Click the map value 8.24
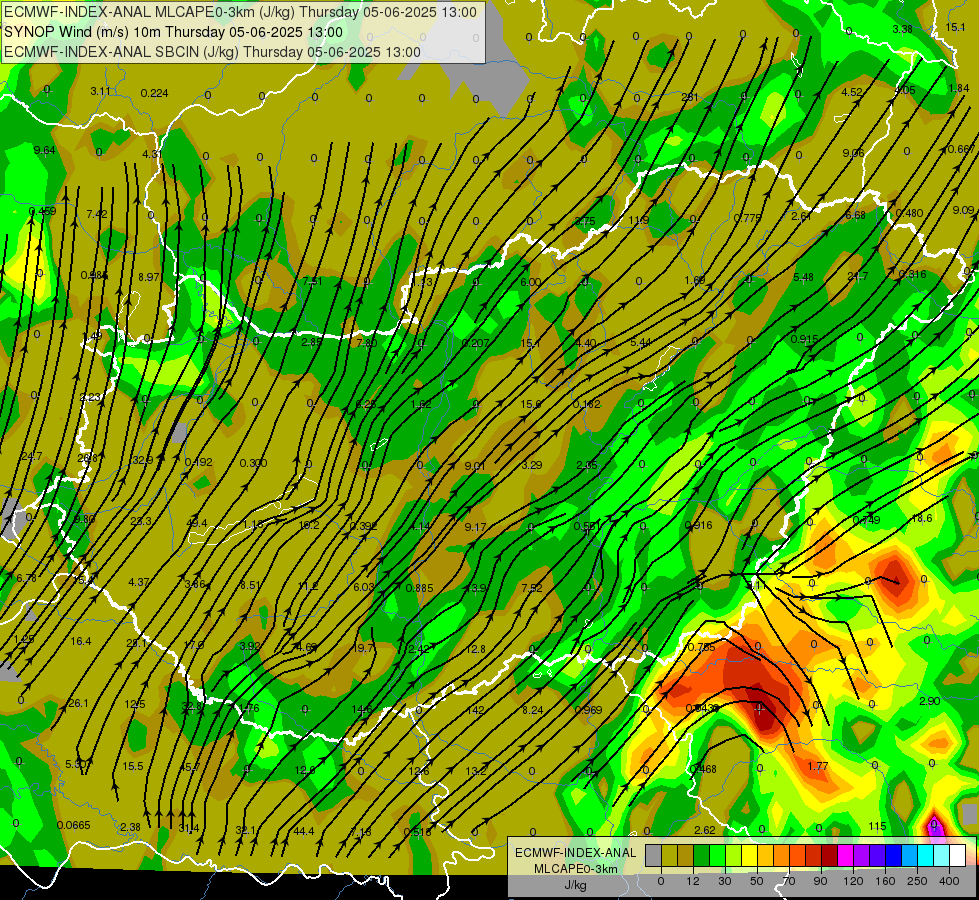 tap(533, 710)
